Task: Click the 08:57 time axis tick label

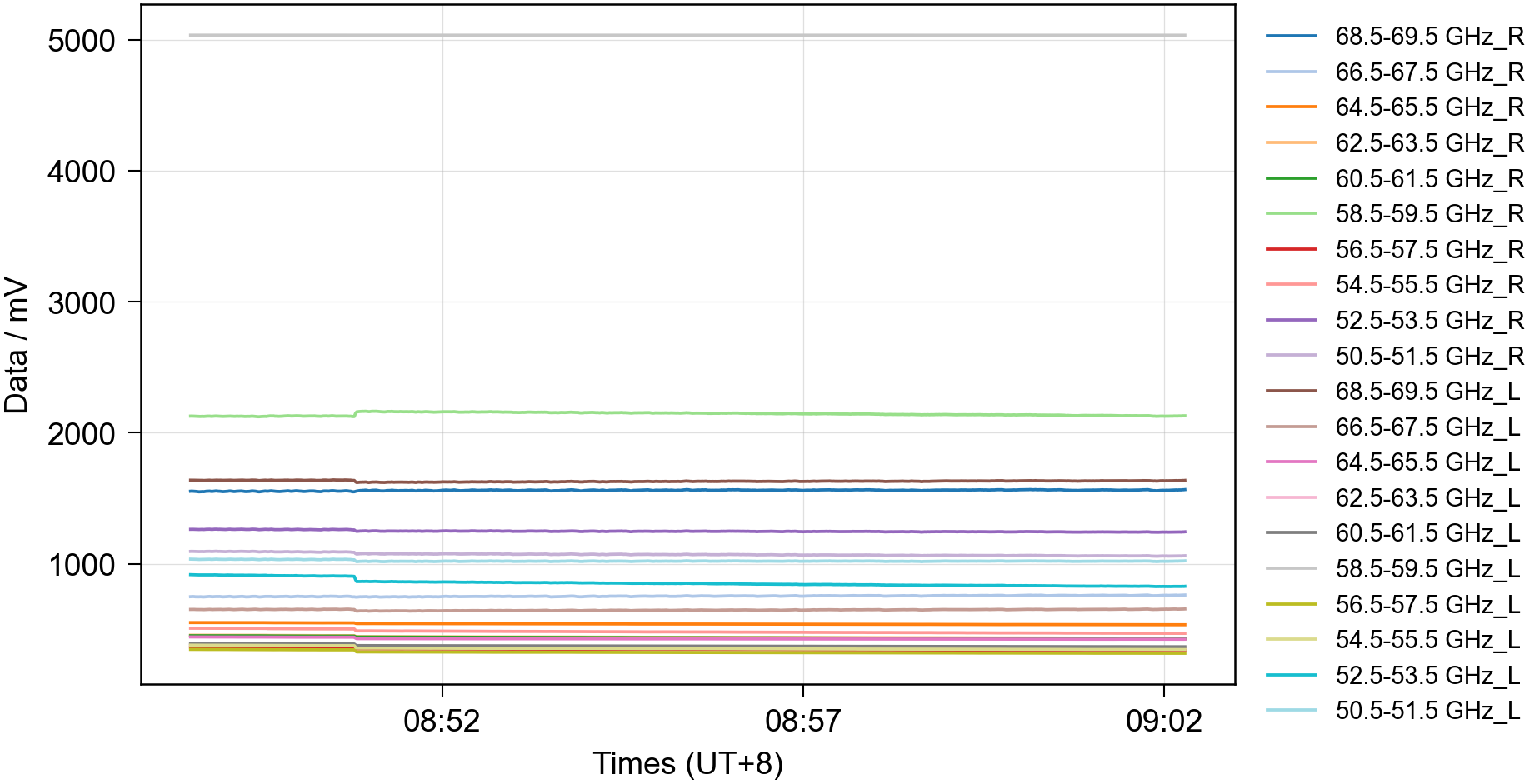Action: (x=802, y=721)
